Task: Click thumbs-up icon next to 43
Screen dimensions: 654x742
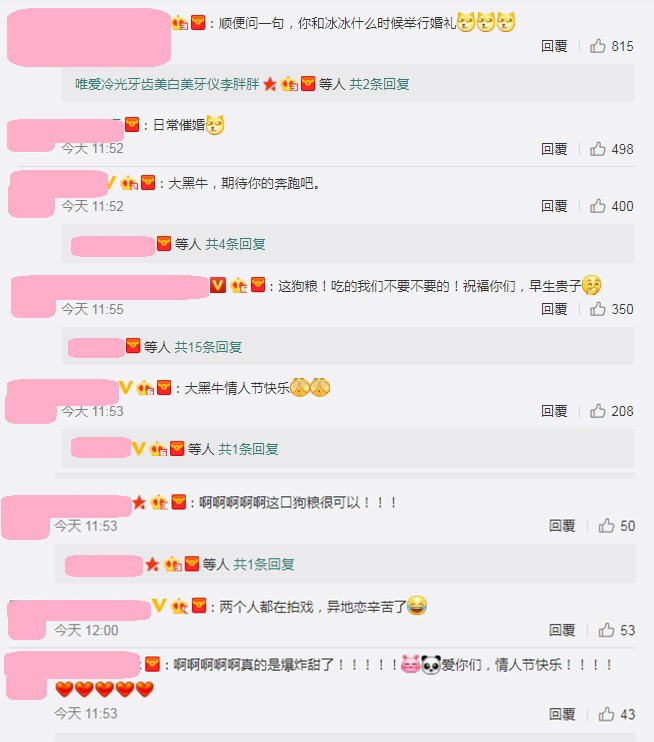Action: click(x=606, y=714)
